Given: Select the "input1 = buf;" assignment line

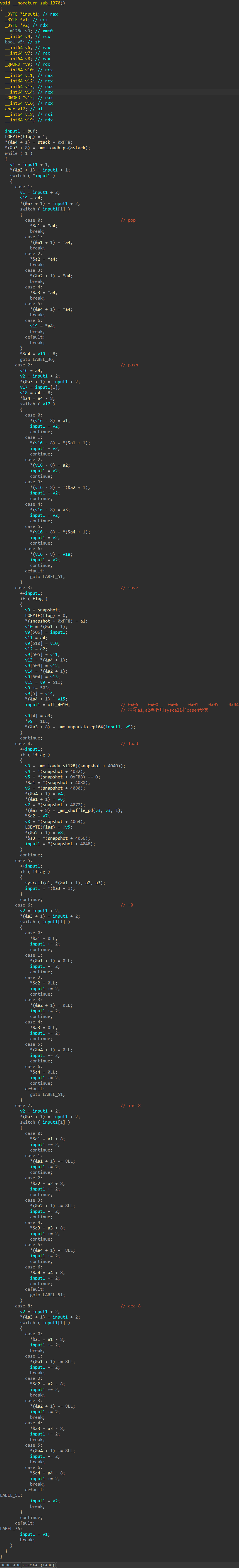Looking at the screenshot, I should click(x=21, y=131).
